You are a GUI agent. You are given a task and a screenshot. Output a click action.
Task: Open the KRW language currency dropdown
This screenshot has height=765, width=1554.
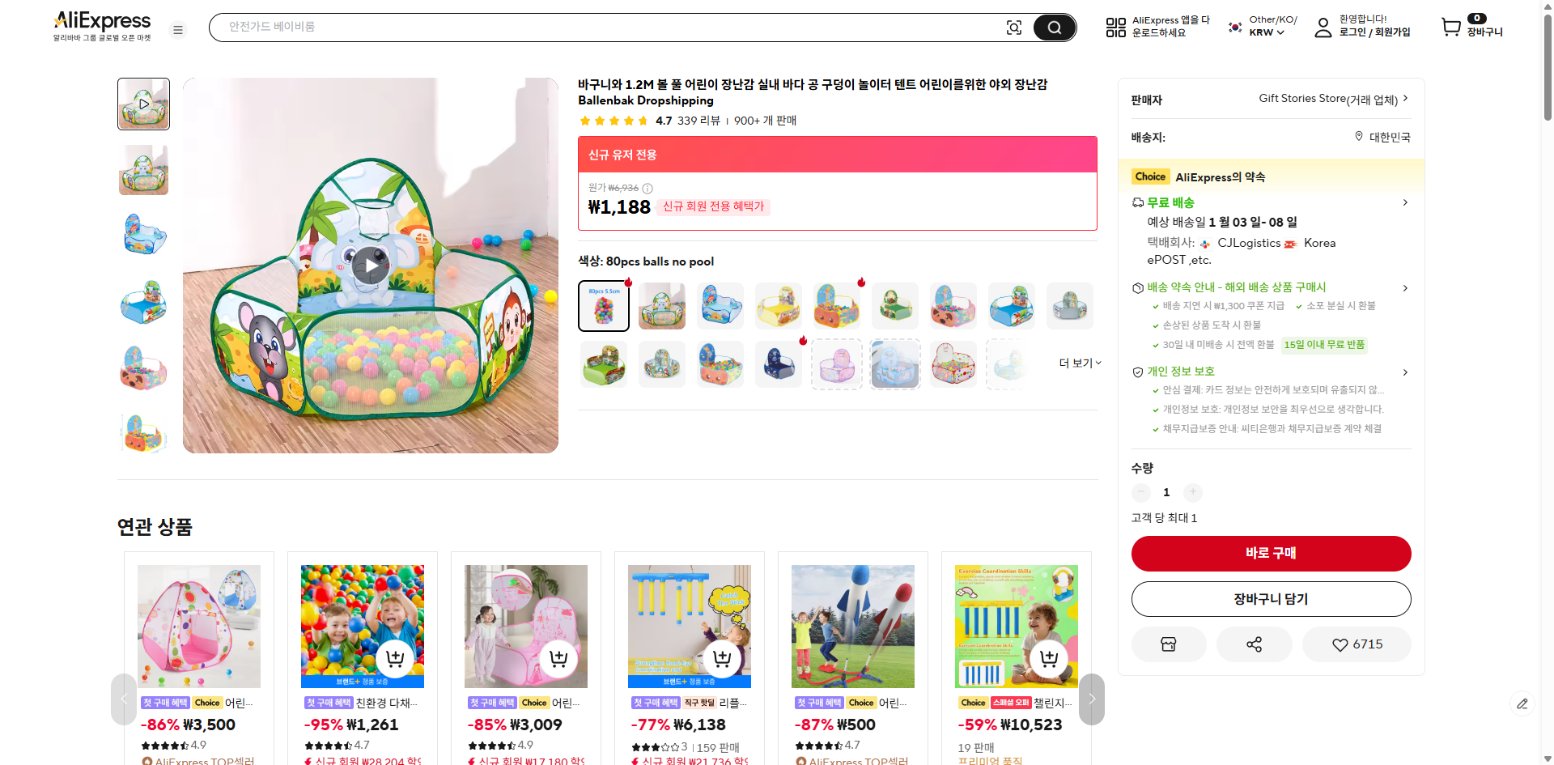1267,33
